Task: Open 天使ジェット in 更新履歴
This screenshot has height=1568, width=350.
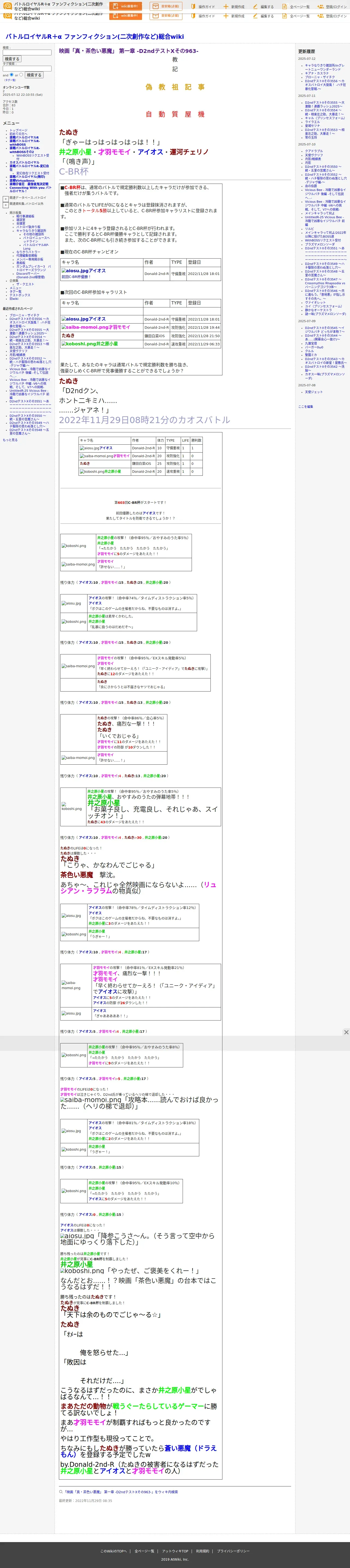Action: click(x=314, y=392)
